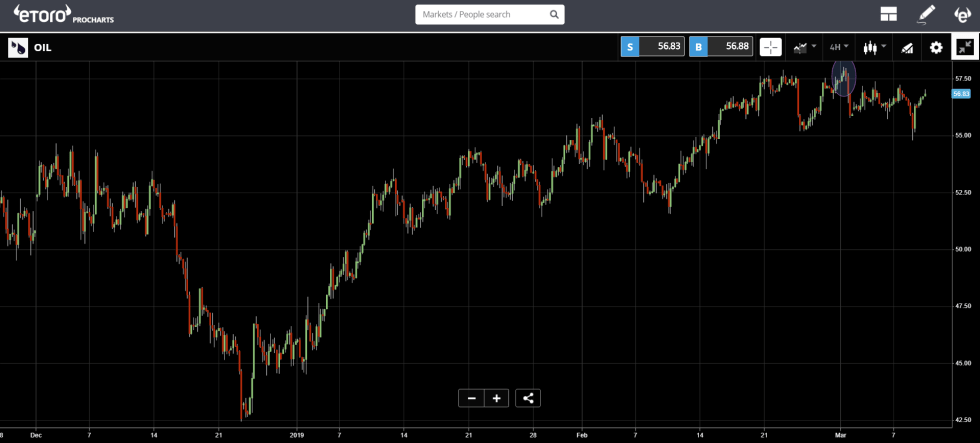Click the current price label 56.83 on axis
This screenshot has width=980, height=443.
960,93
